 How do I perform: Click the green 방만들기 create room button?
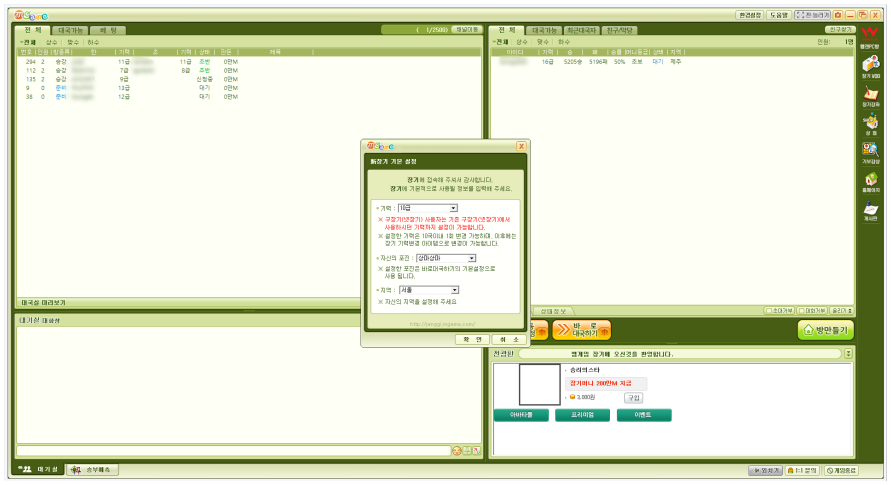click(x=826, y=330)
